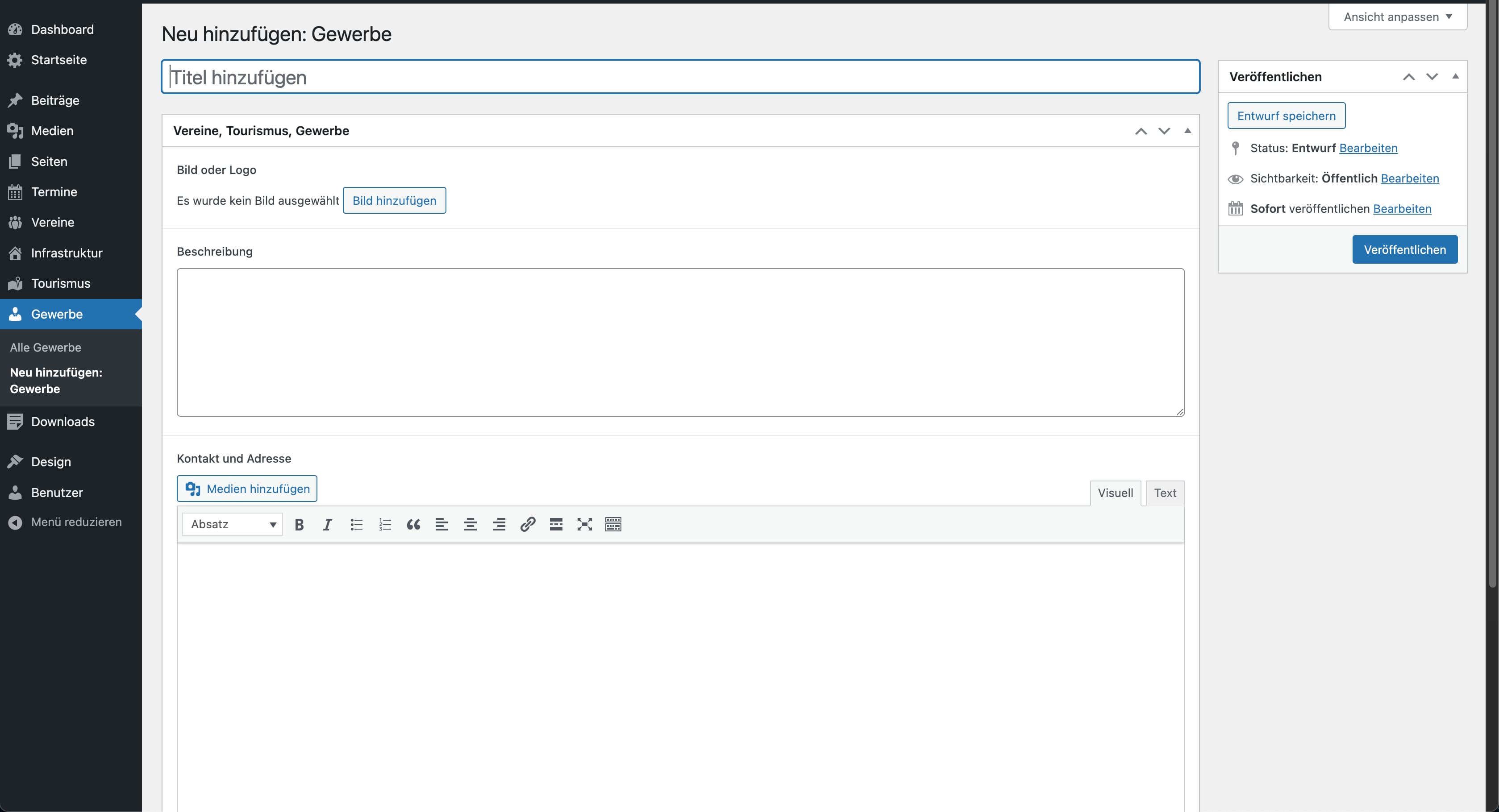
Task: Apply italic formatting in editor toolbar
Action: coord(328,525)
